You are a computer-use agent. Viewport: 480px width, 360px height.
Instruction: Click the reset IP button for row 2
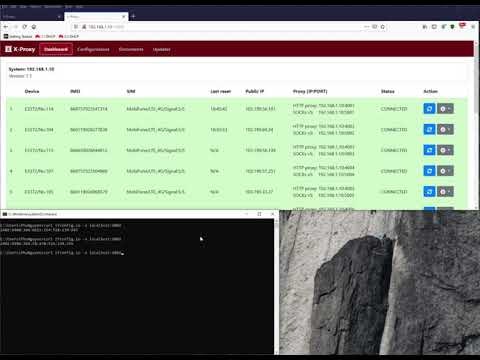tap(429, 129)
